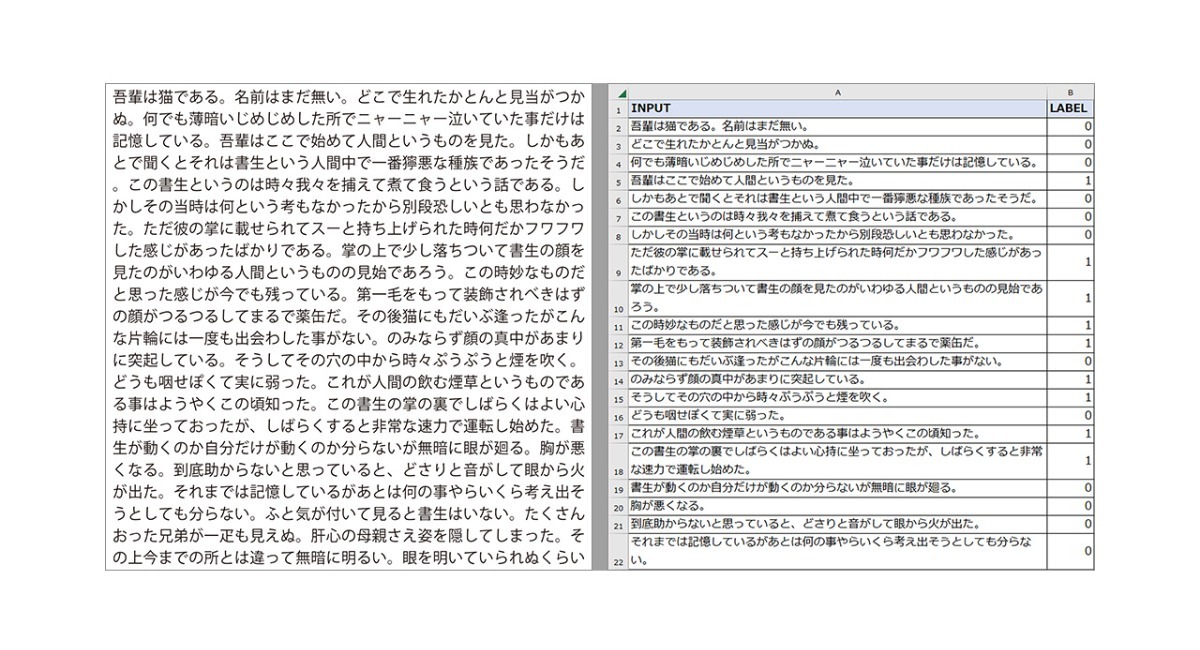
Task: Select the cell reading どこで生れたかとんと見当がつかぬ。
Action: (x=837, y=145)
